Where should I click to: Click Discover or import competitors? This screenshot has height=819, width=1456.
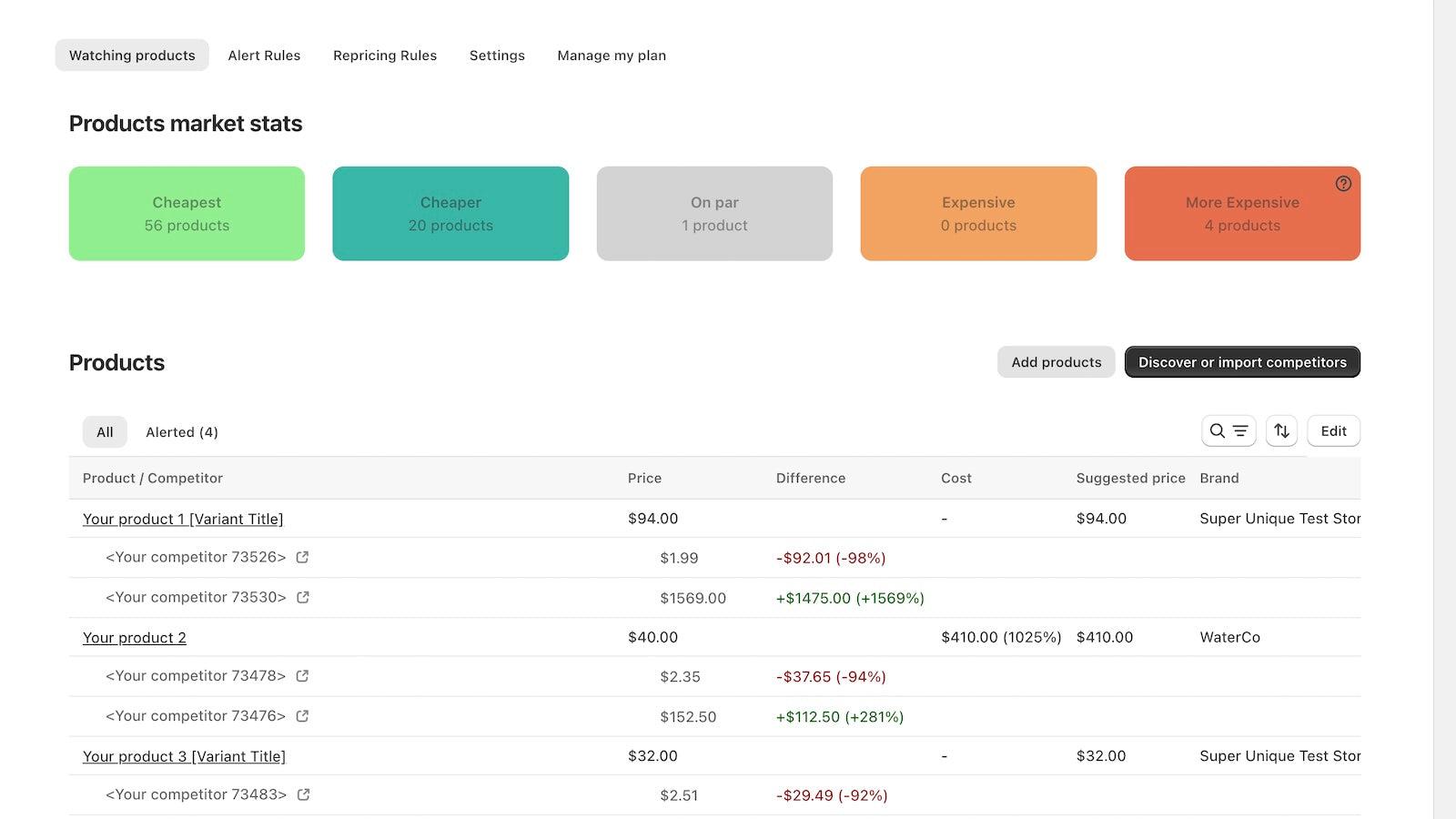tap(1242, 361)
